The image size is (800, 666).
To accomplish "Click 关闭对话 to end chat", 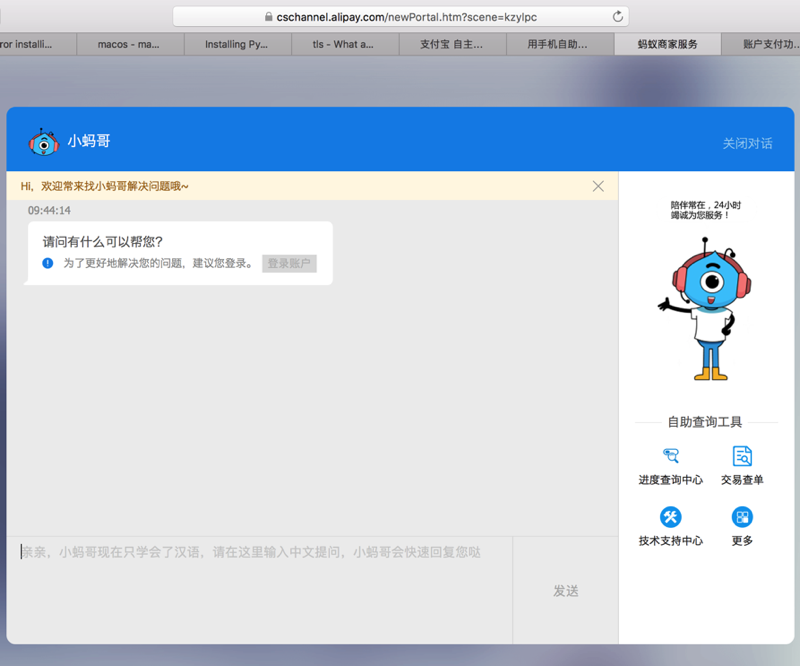I will pyautogui.click(x=747, y=143).
